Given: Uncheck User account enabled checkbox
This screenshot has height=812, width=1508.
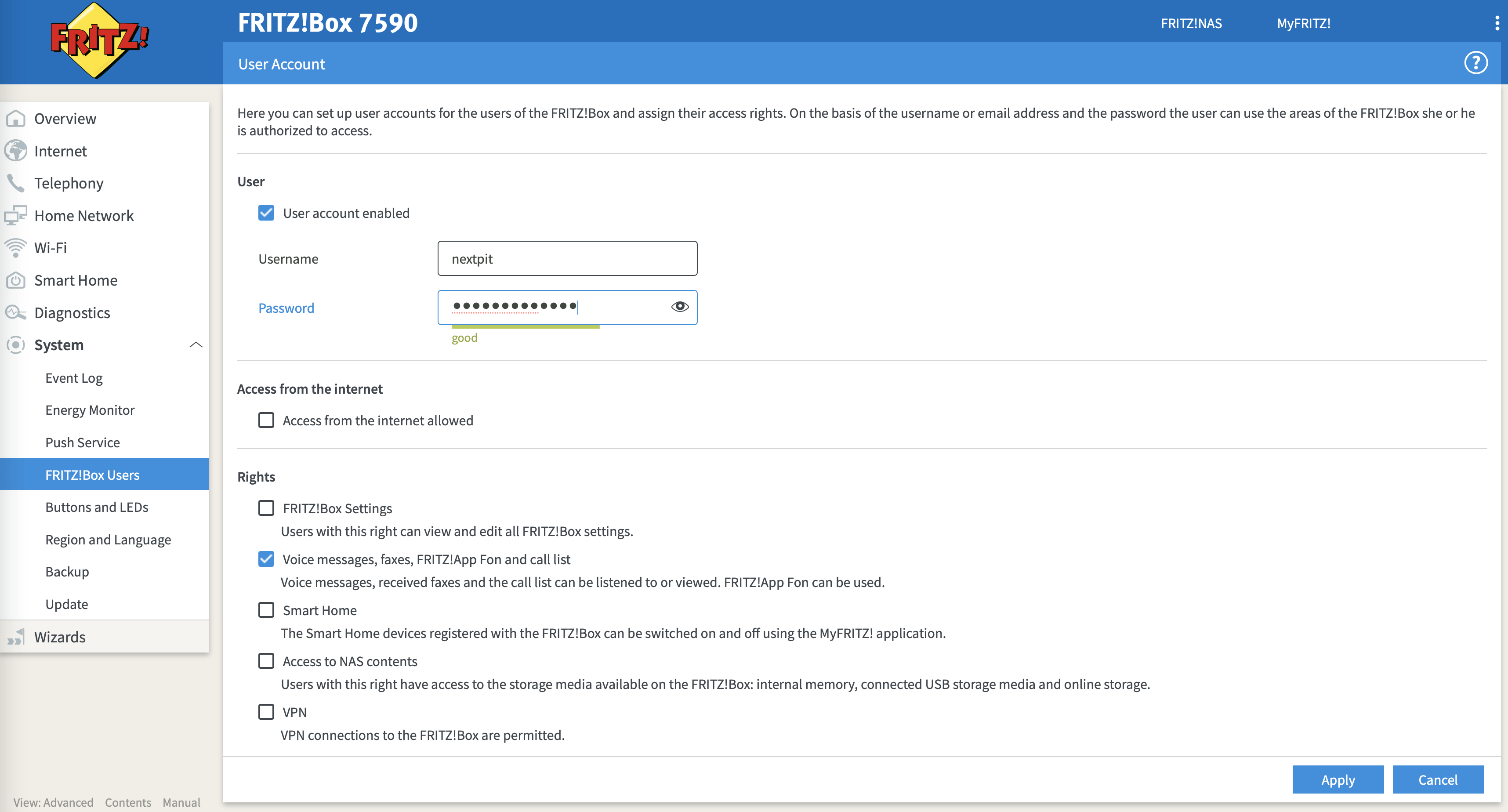Looking at the screenshot, I should coord(266,213).
